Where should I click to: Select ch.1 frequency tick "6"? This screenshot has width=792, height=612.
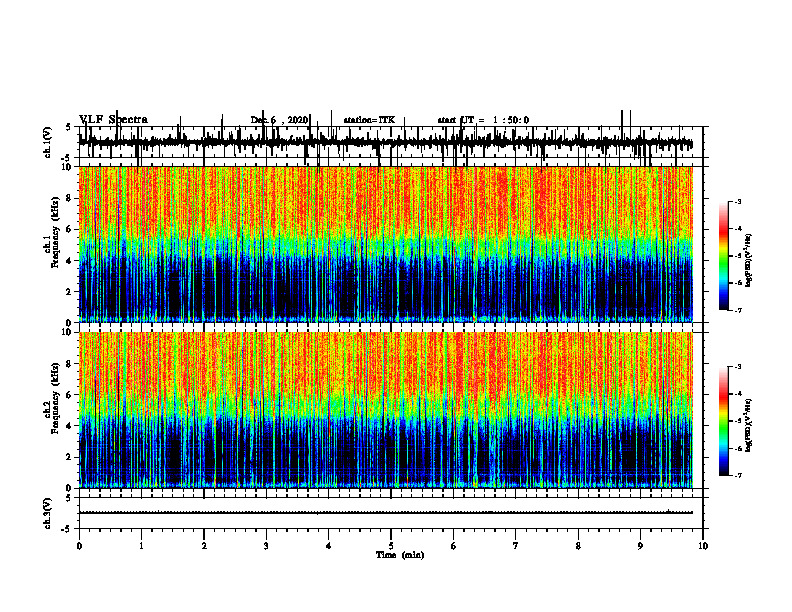[x=71, y=229]
